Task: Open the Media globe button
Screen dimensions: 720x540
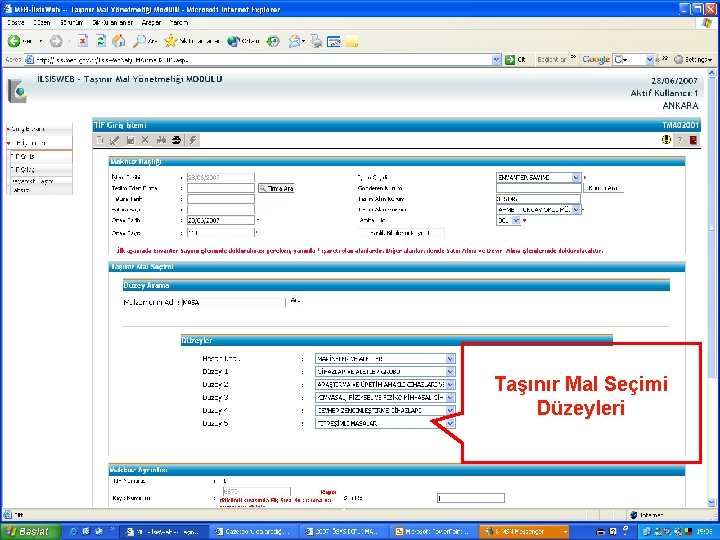Action: pyautogui.click(x=233, y=41)
